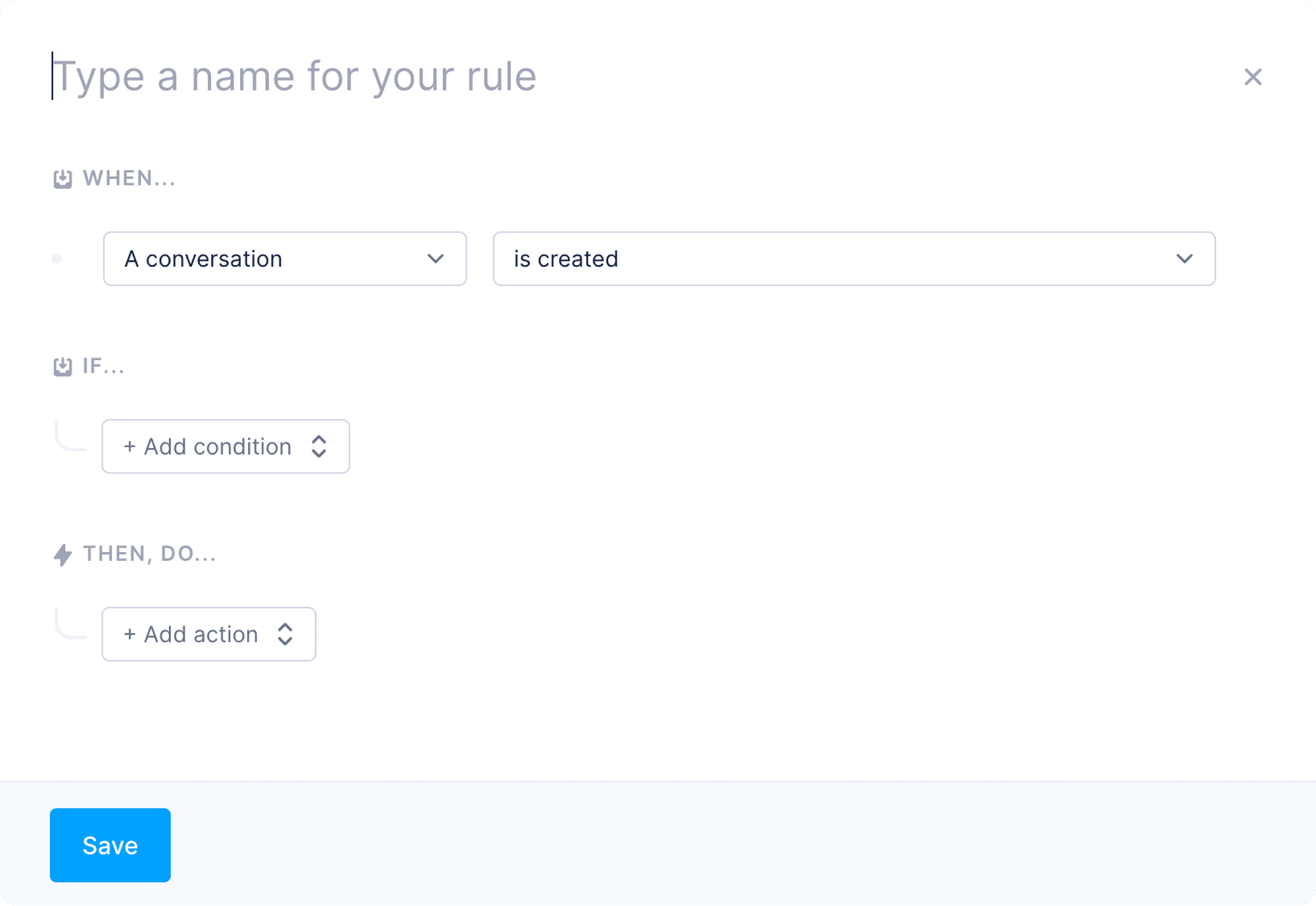Viewport: 1316px width, 906px height.
Task: Click the IF... section label
Action: point(104,366)
